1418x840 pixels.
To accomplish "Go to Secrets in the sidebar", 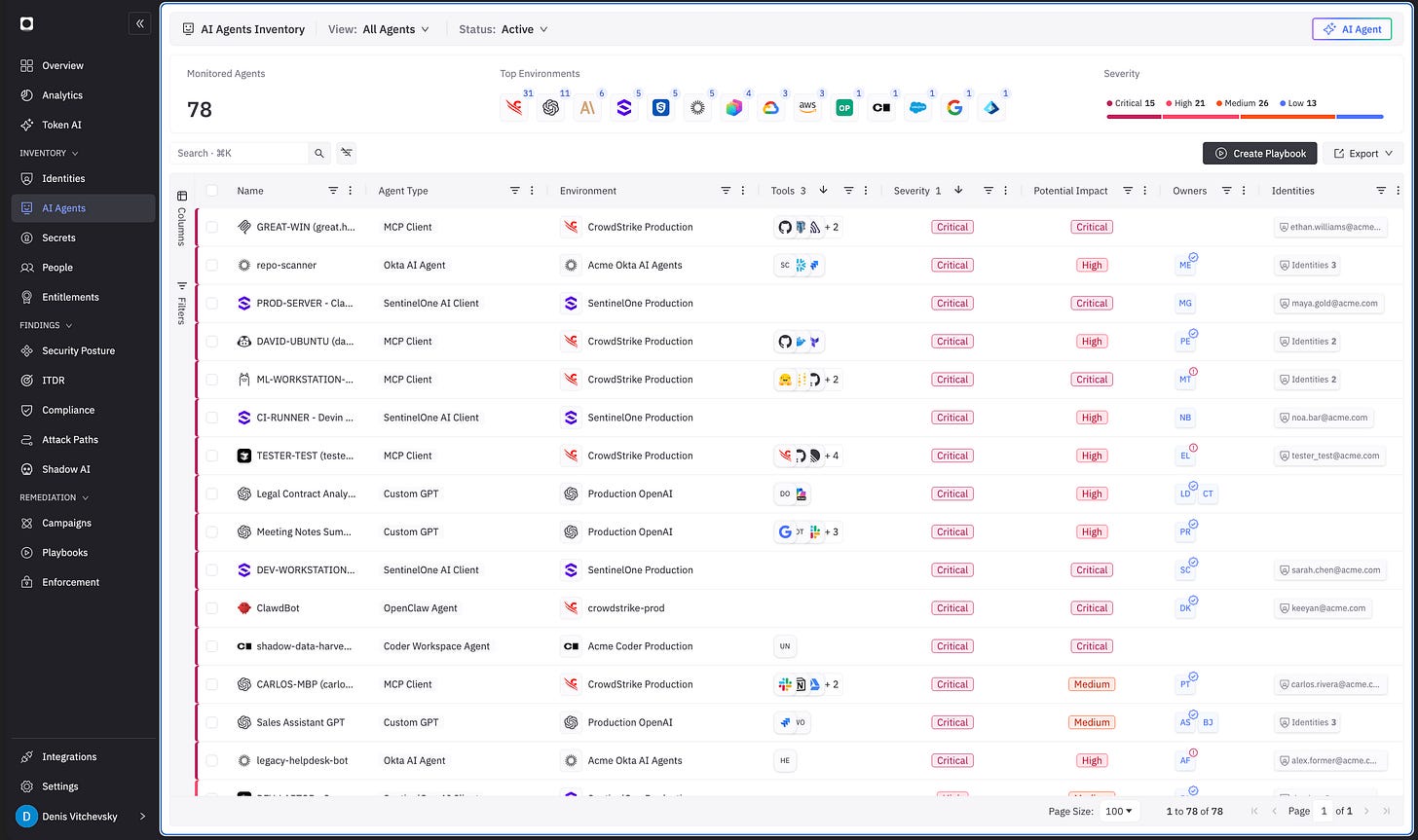I will tap(83, 237).
